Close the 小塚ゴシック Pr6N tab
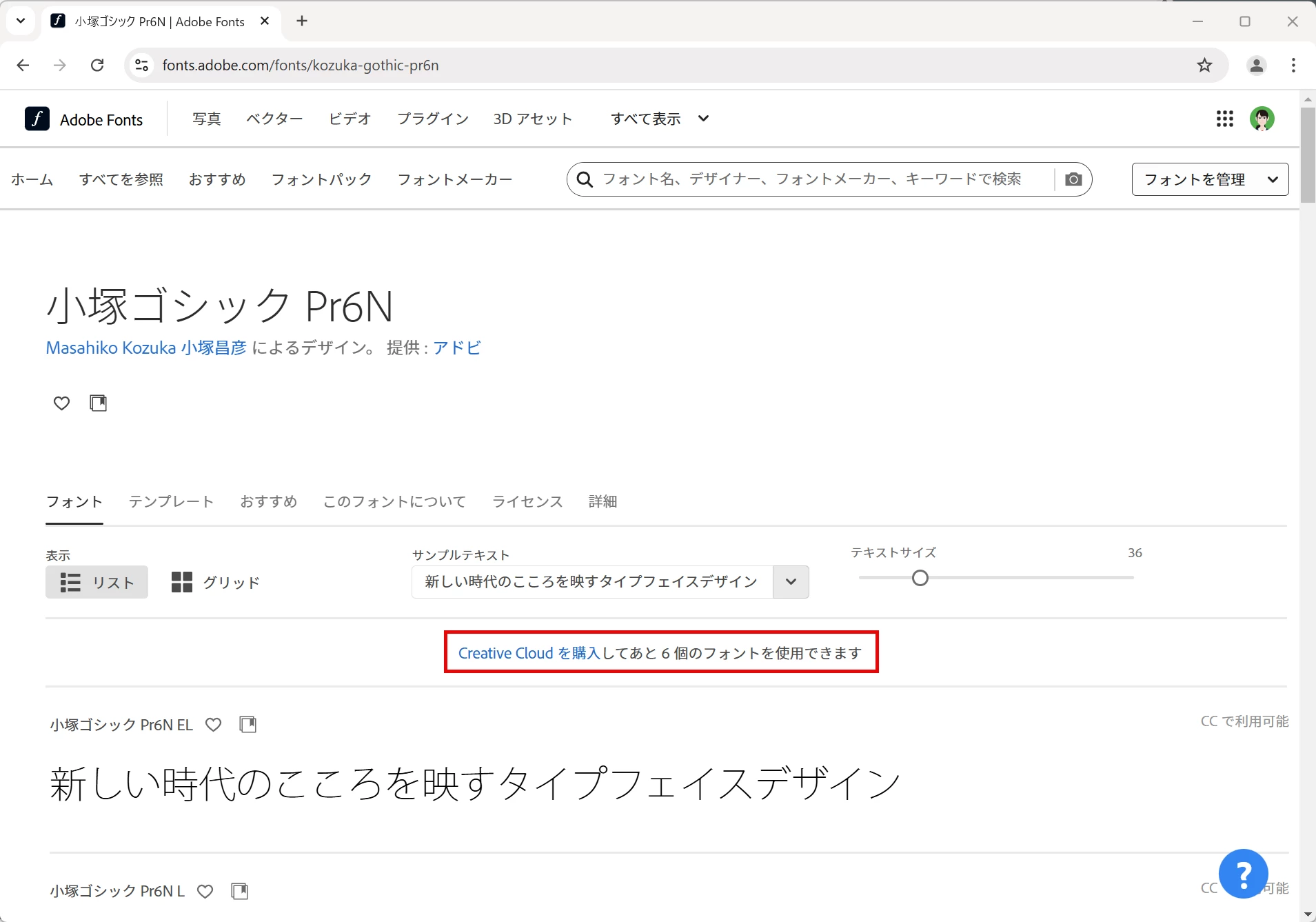1316x922 pixels. (265, 21)
